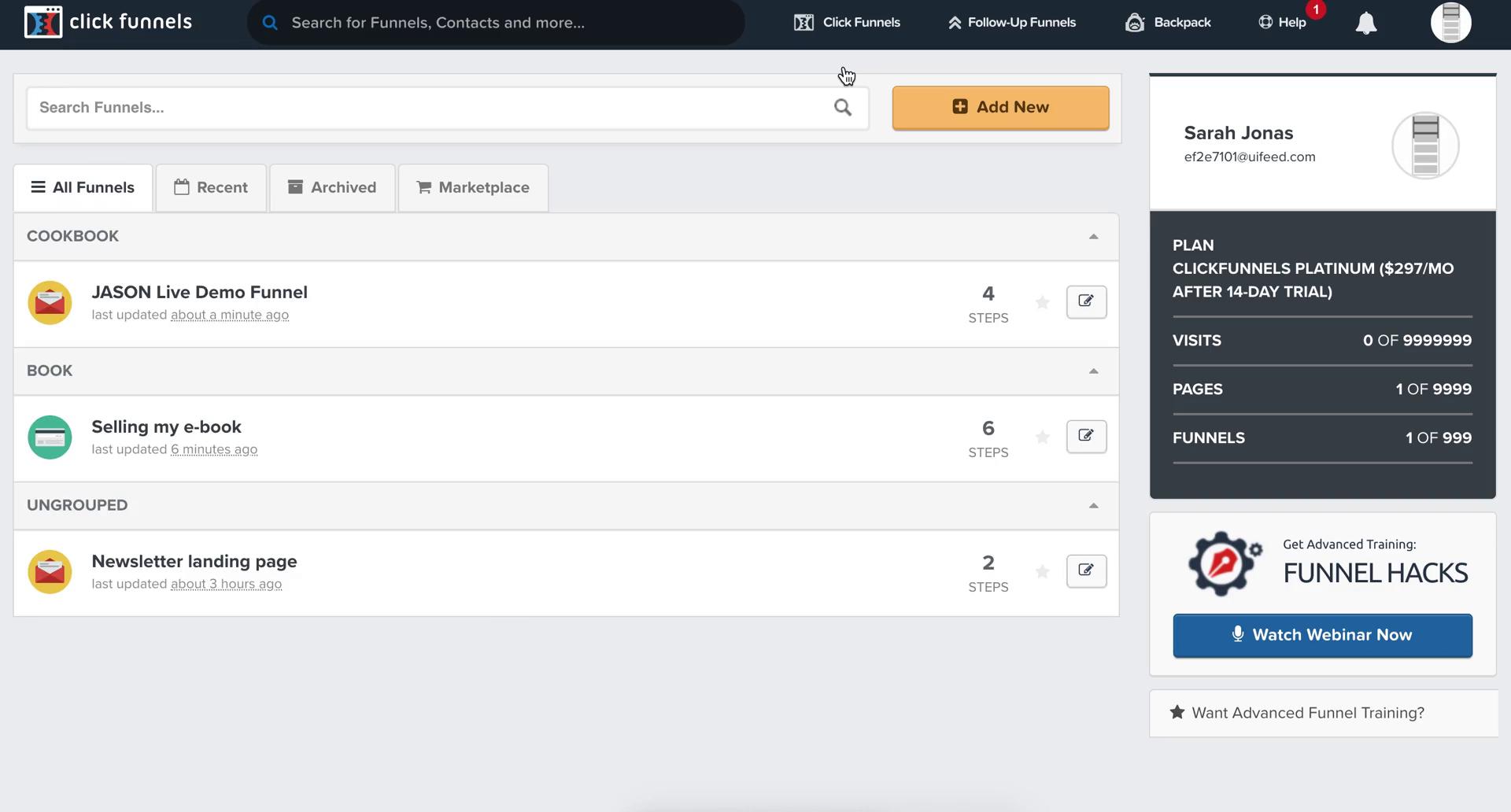Screen dimensions: 1511x812
Task: Click email ef2e7101@uifeed.com
Action: [x=1250, y=157]
